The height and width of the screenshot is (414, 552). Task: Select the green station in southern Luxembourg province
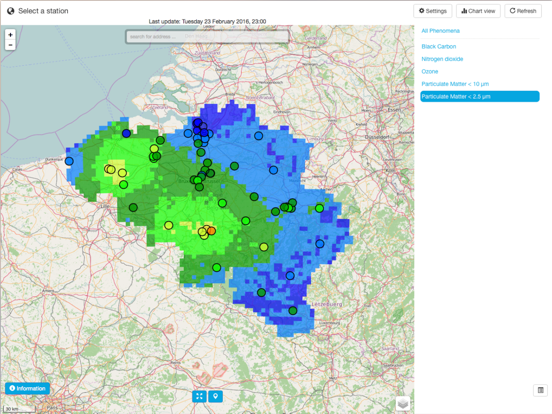[x=293, y=310]
